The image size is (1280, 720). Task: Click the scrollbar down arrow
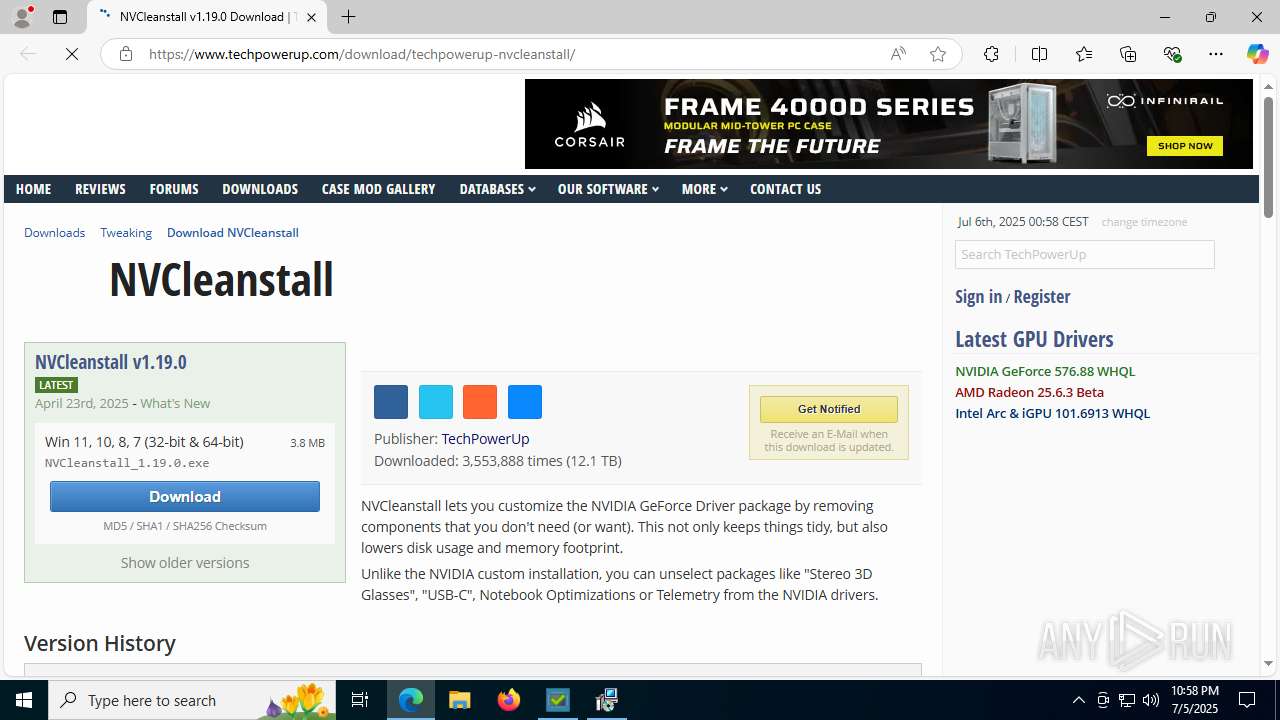pos(1268,663)
